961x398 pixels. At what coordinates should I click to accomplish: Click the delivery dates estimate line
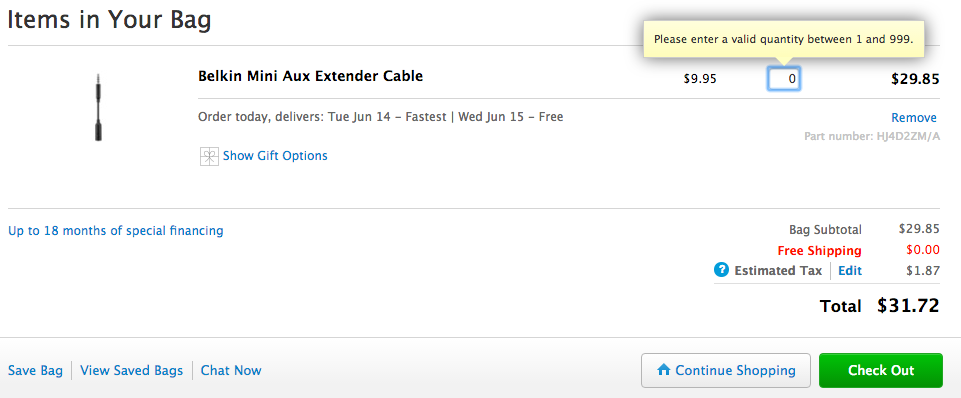tap(381, 117)
